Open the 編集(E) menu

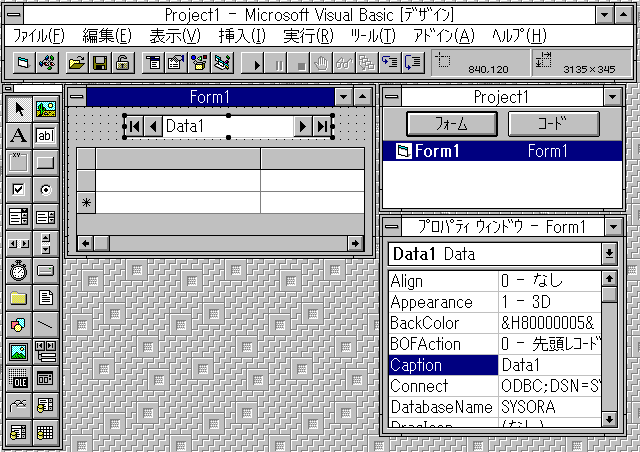click(x=107, y=36)
